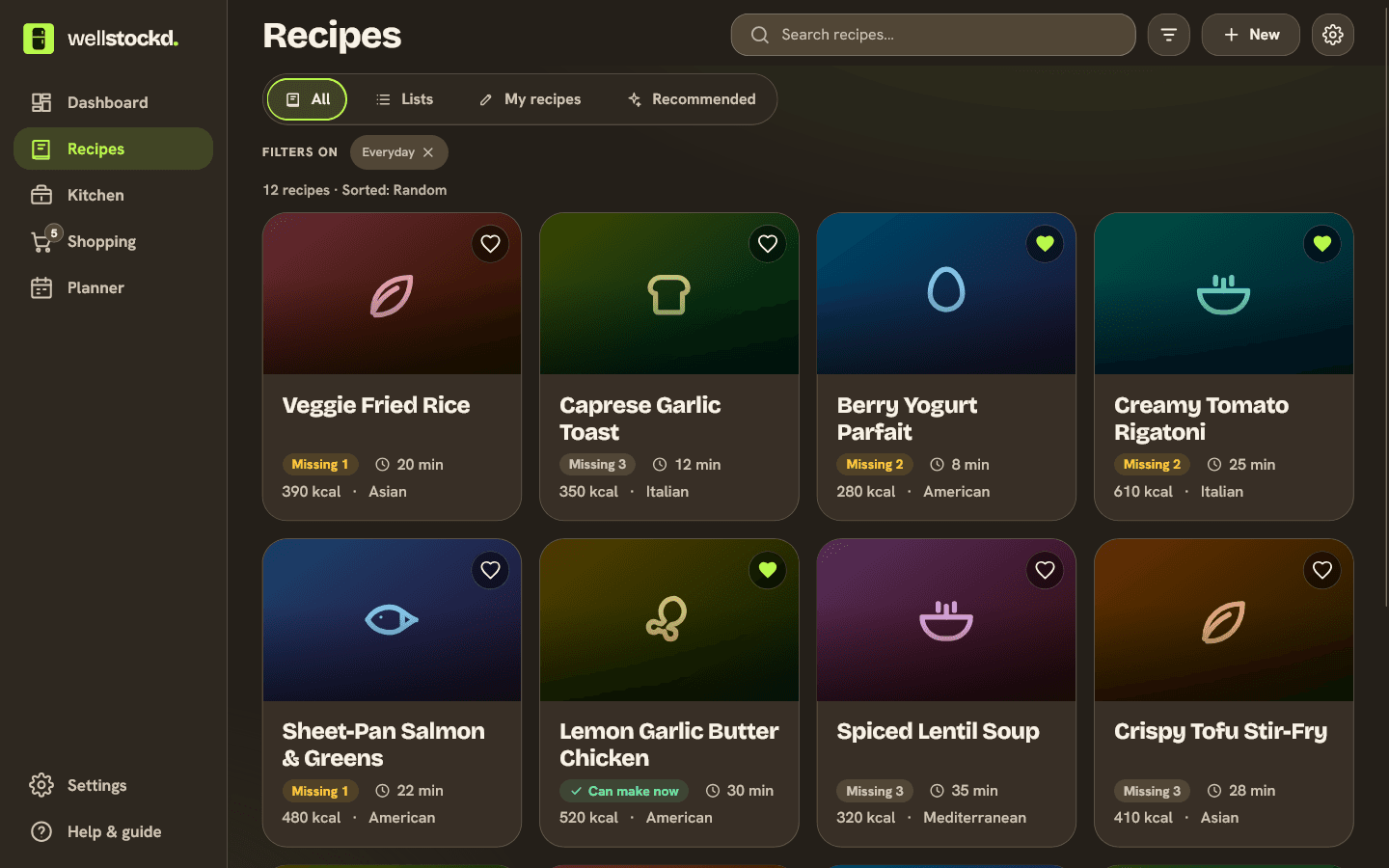Remove the Everyday filter chip
Screen dimensions: 1389x868
tap(428, 152)
